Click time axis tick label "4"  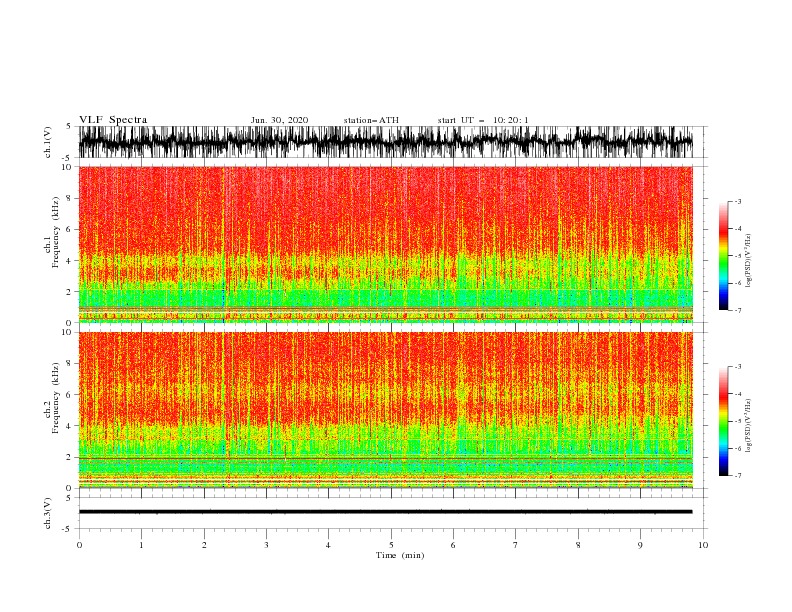(x=328, y=545)
